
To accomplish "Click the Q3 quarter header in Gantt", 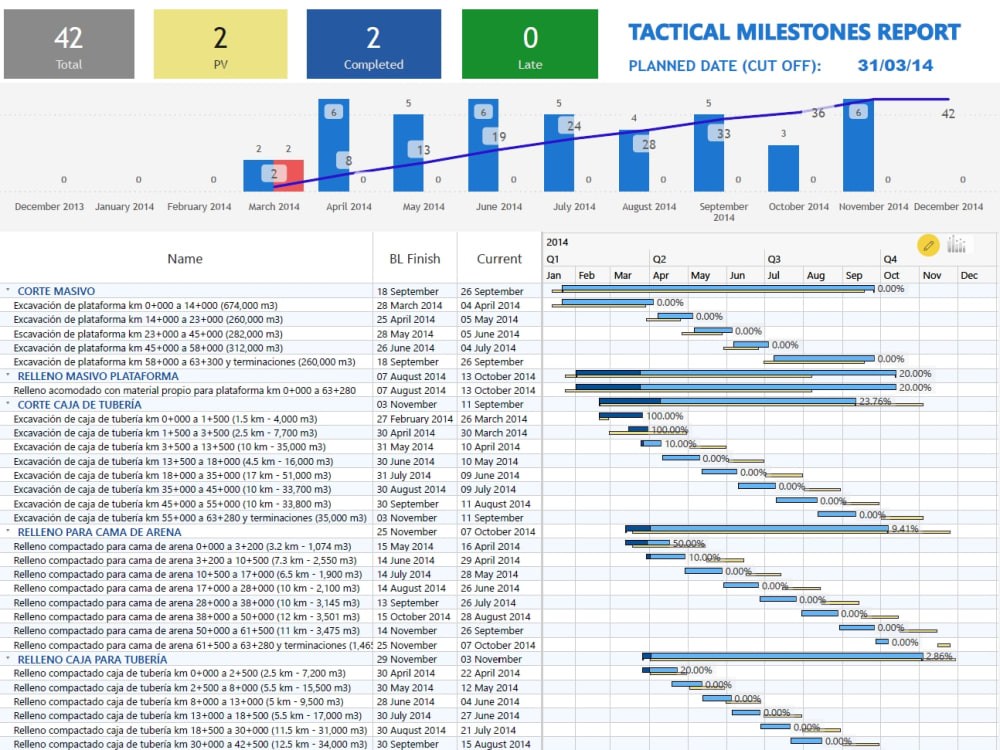I will click(774, 259).
